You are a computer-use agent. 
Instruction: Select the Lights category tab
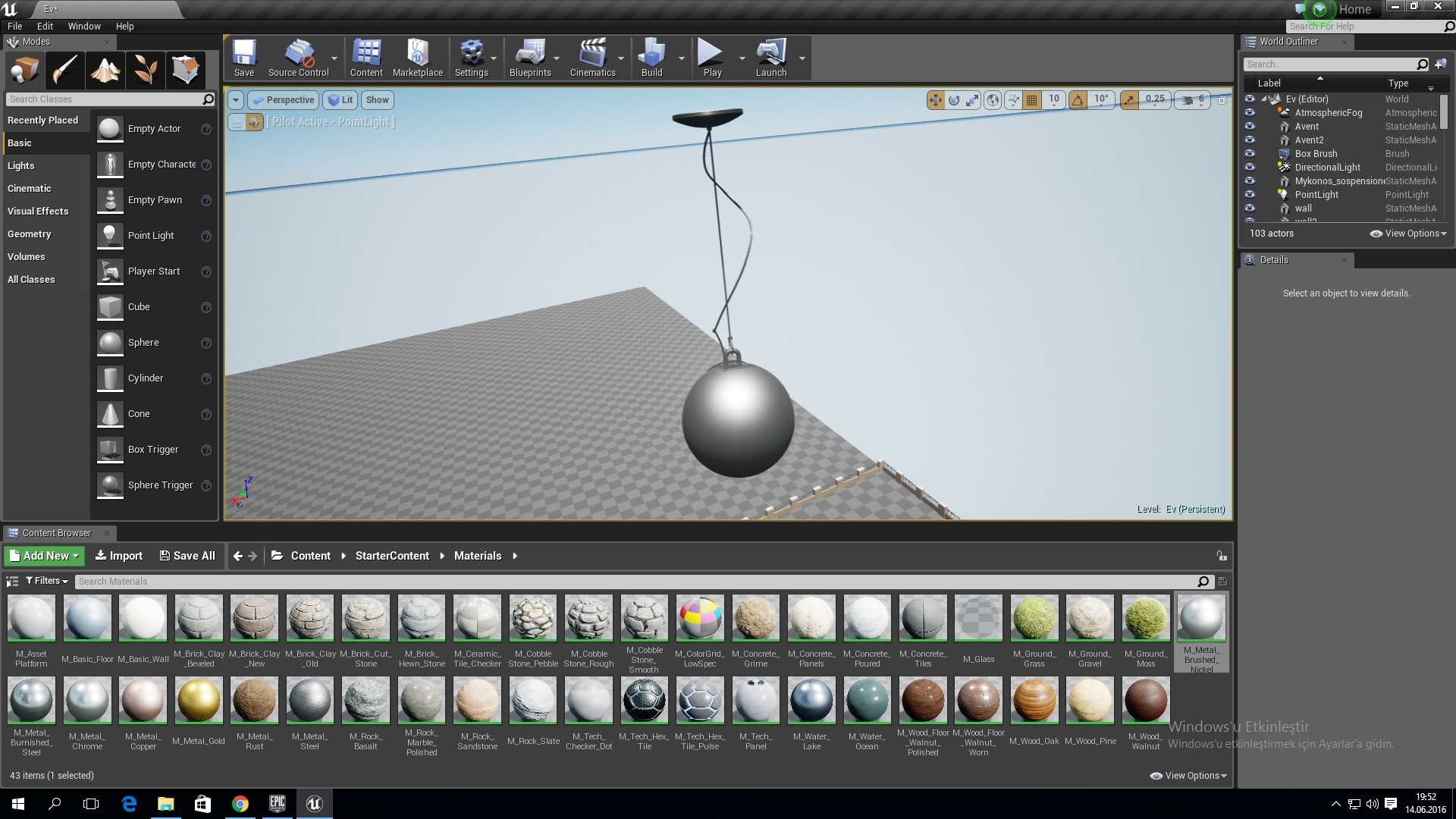coord(21,165)
